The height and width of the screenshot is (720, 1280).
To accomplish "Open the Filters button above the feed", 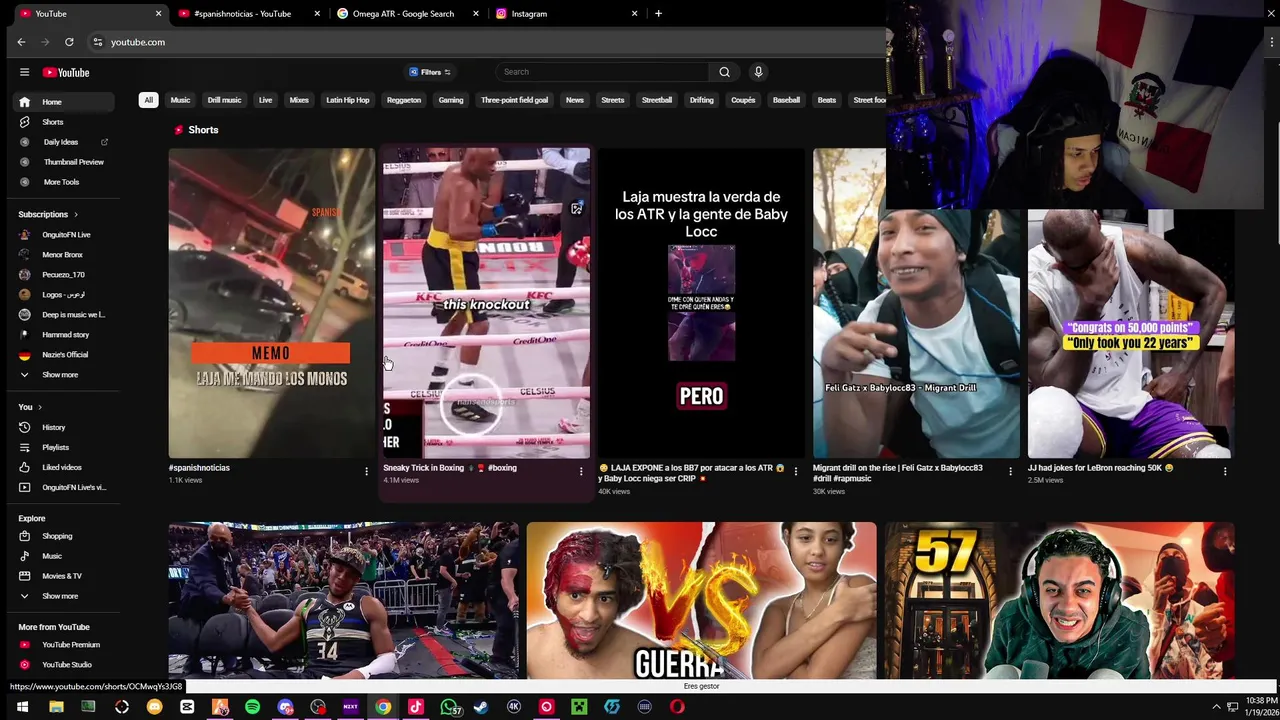I will tap(430, 72).
